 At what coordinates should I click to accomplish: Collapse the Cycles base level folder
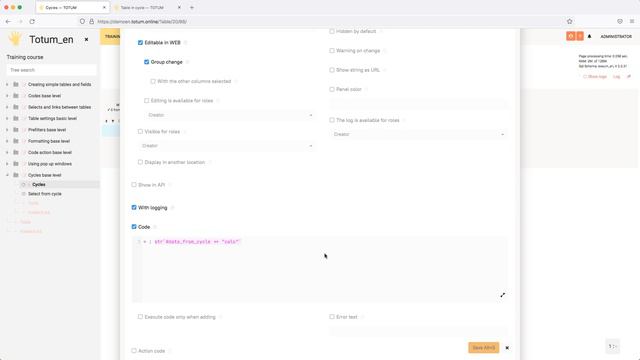7,175
